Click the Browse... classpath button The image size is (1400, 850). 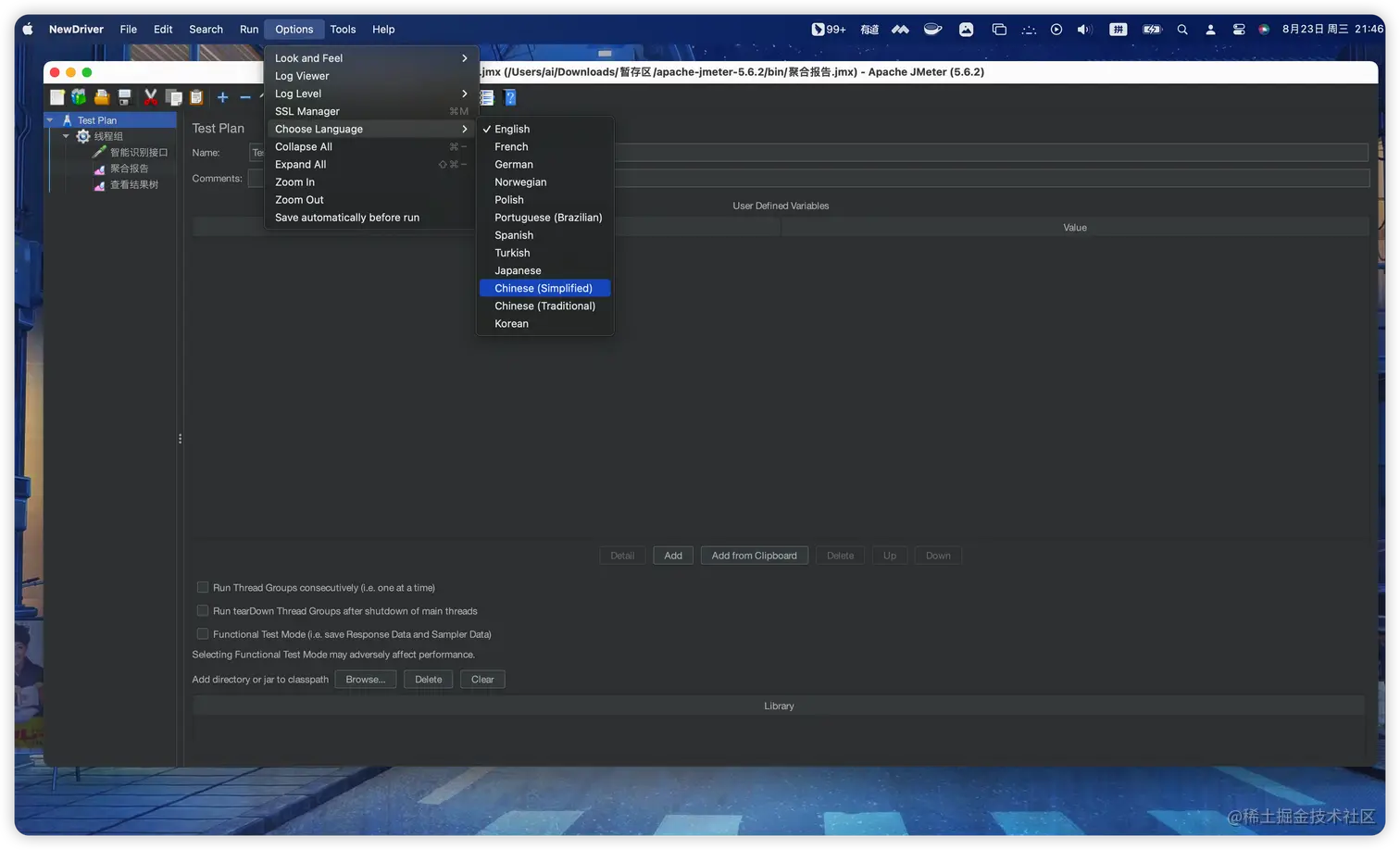(x=366, y=680)
